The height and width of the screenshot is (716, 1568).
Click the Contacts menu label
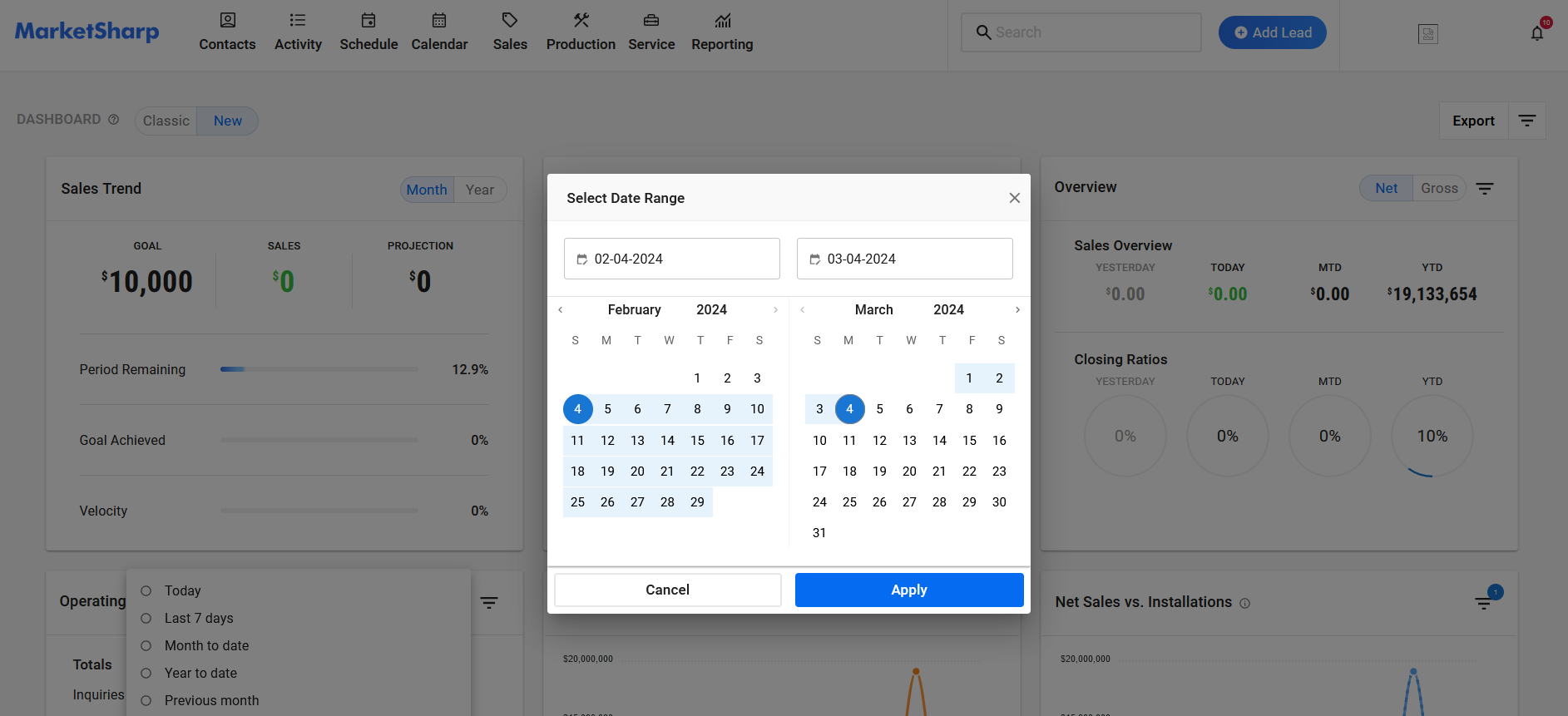tap(227, 44)
